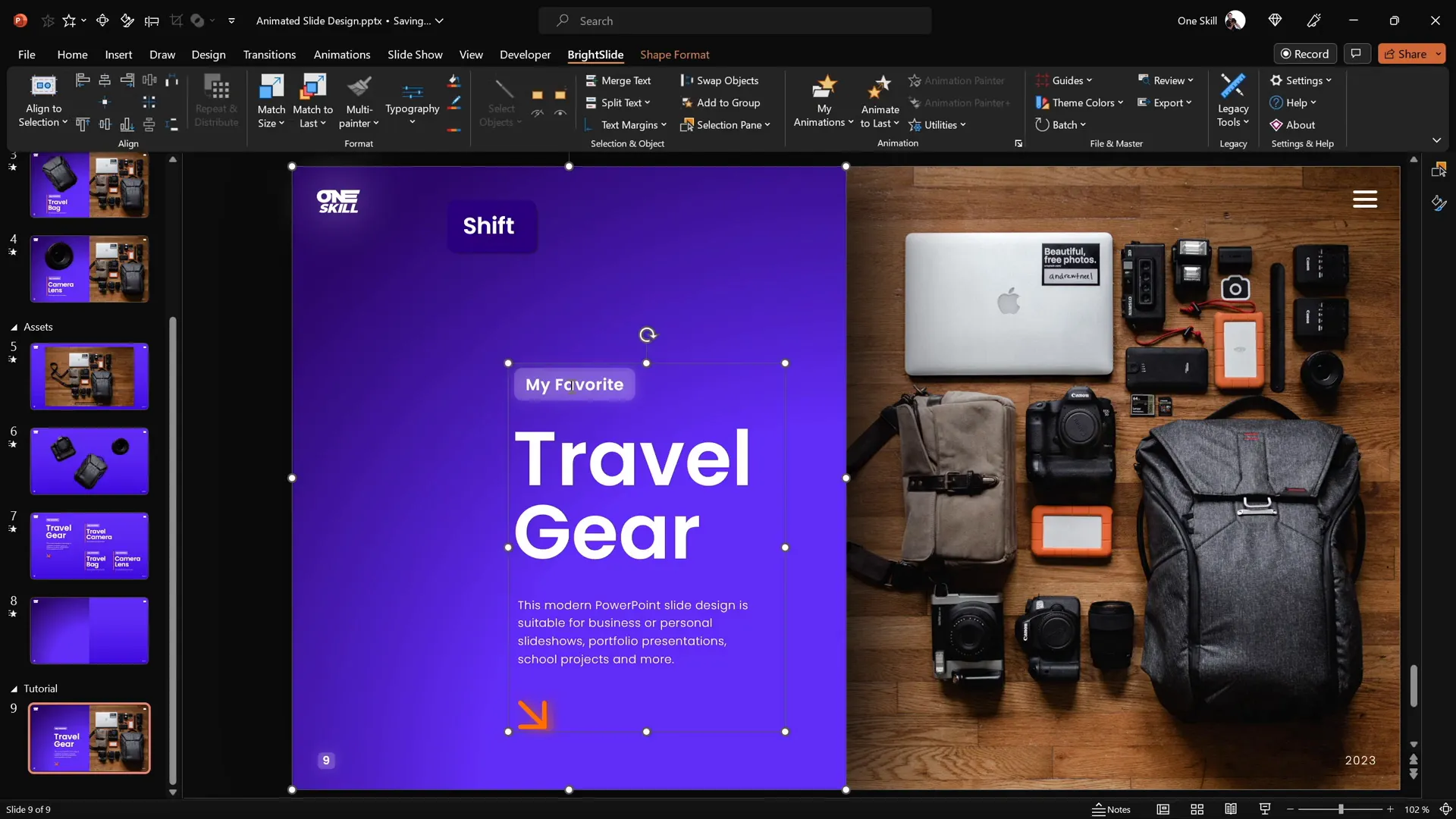The image size is (1456, 819).
Task: Open the Transitions ribbon tab
Action: (269, 55)
